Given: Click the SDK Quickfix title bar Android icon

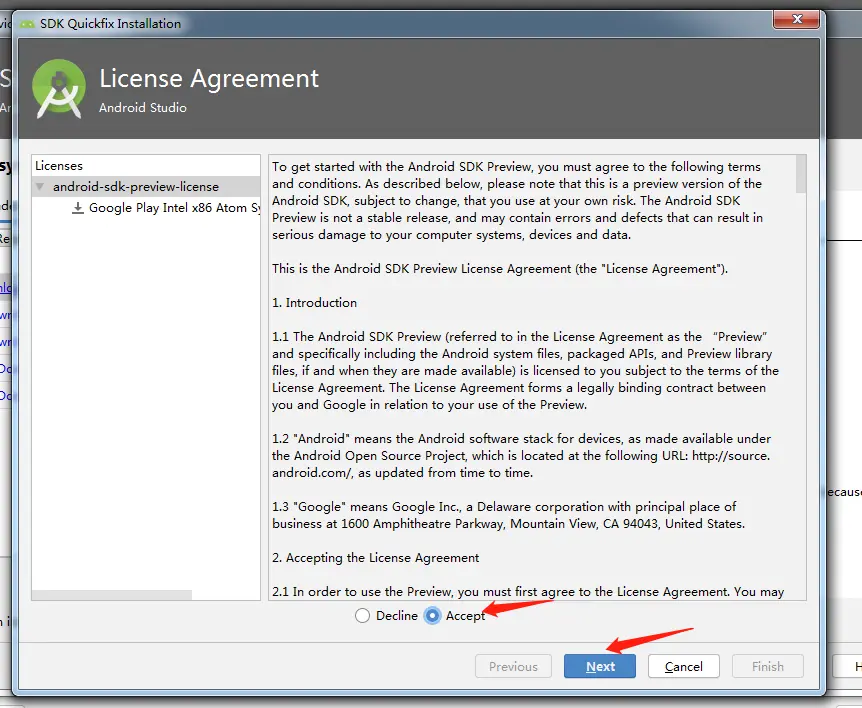Looking at the screenshot, I should (26, 24).
